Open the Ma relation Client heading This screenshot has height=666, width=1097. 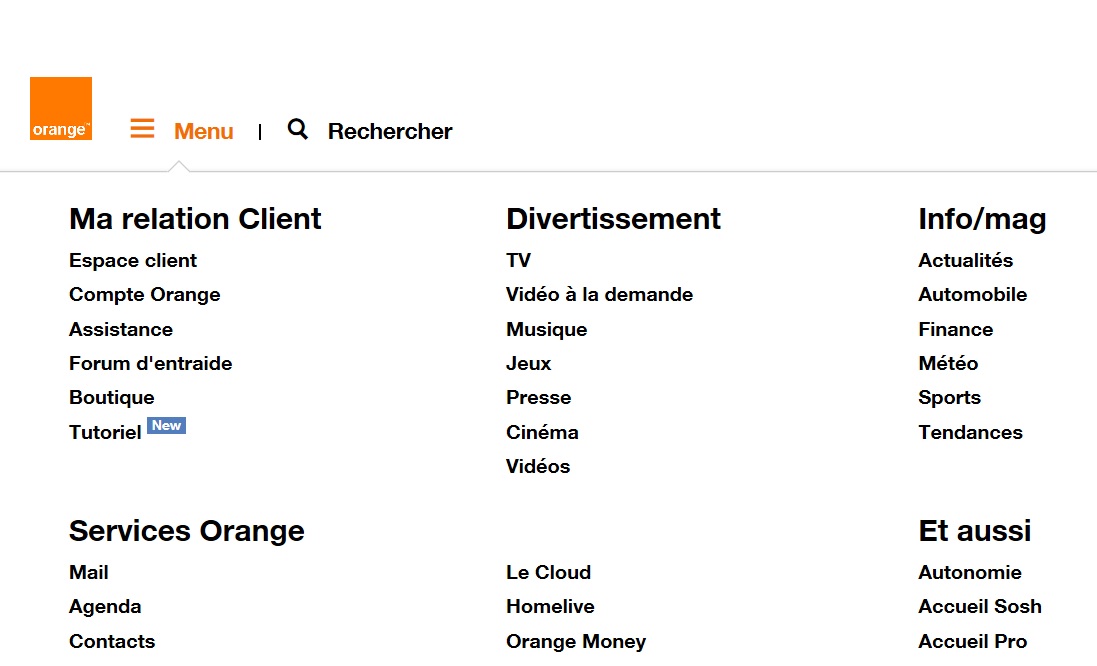coord(195,219)
